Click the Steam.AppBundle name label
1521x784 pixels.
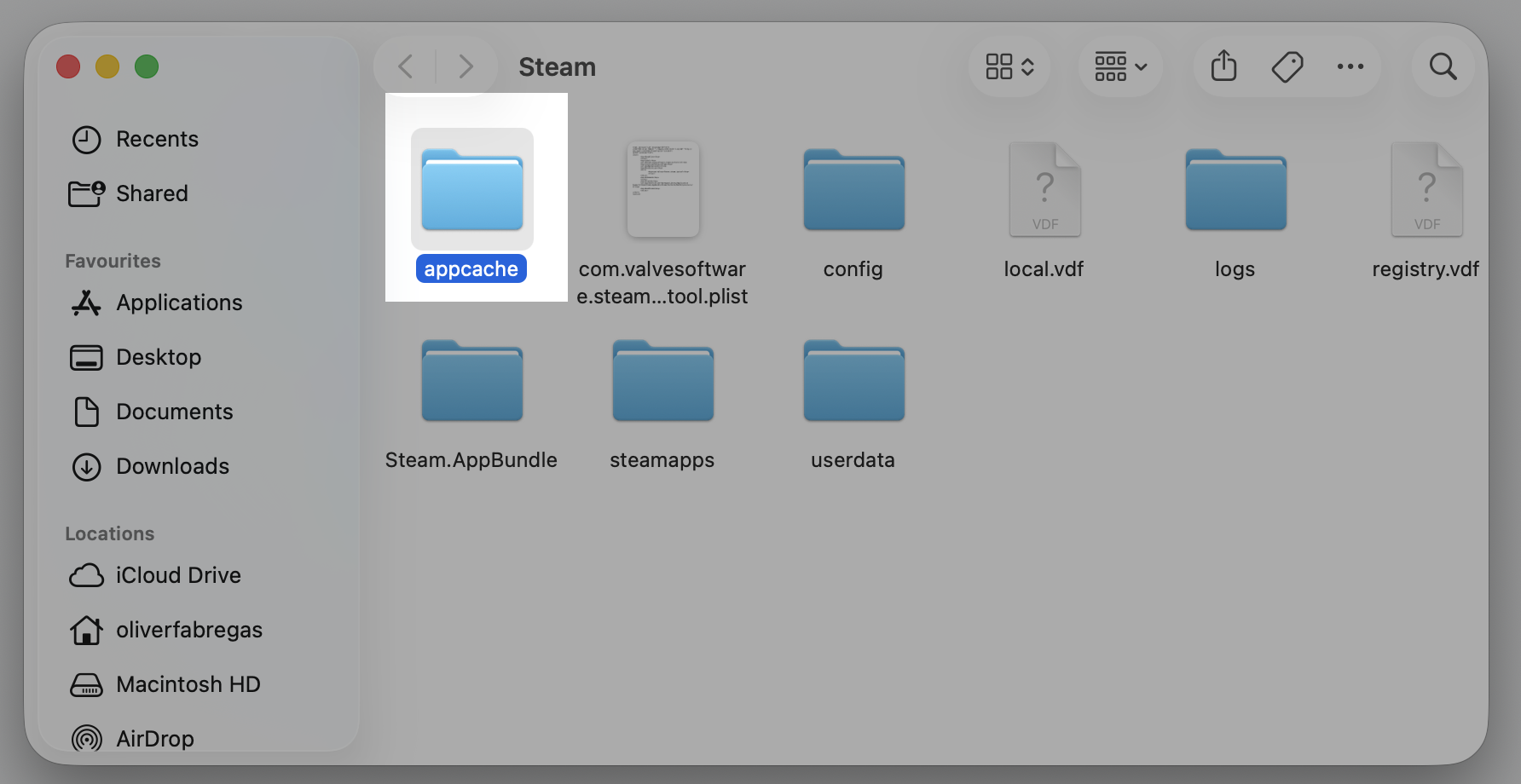pyautogui.click(x=471, y=460)
